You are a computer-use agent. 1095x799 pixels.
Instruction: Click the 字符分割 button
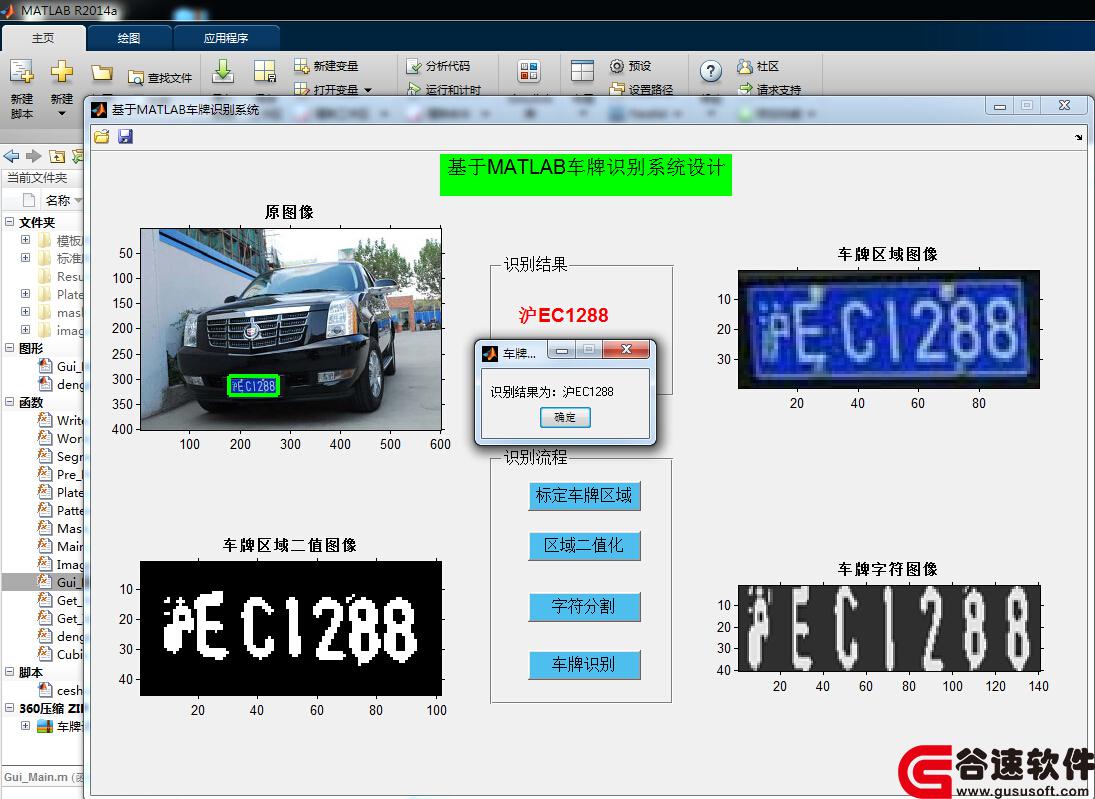click(584, 606)
